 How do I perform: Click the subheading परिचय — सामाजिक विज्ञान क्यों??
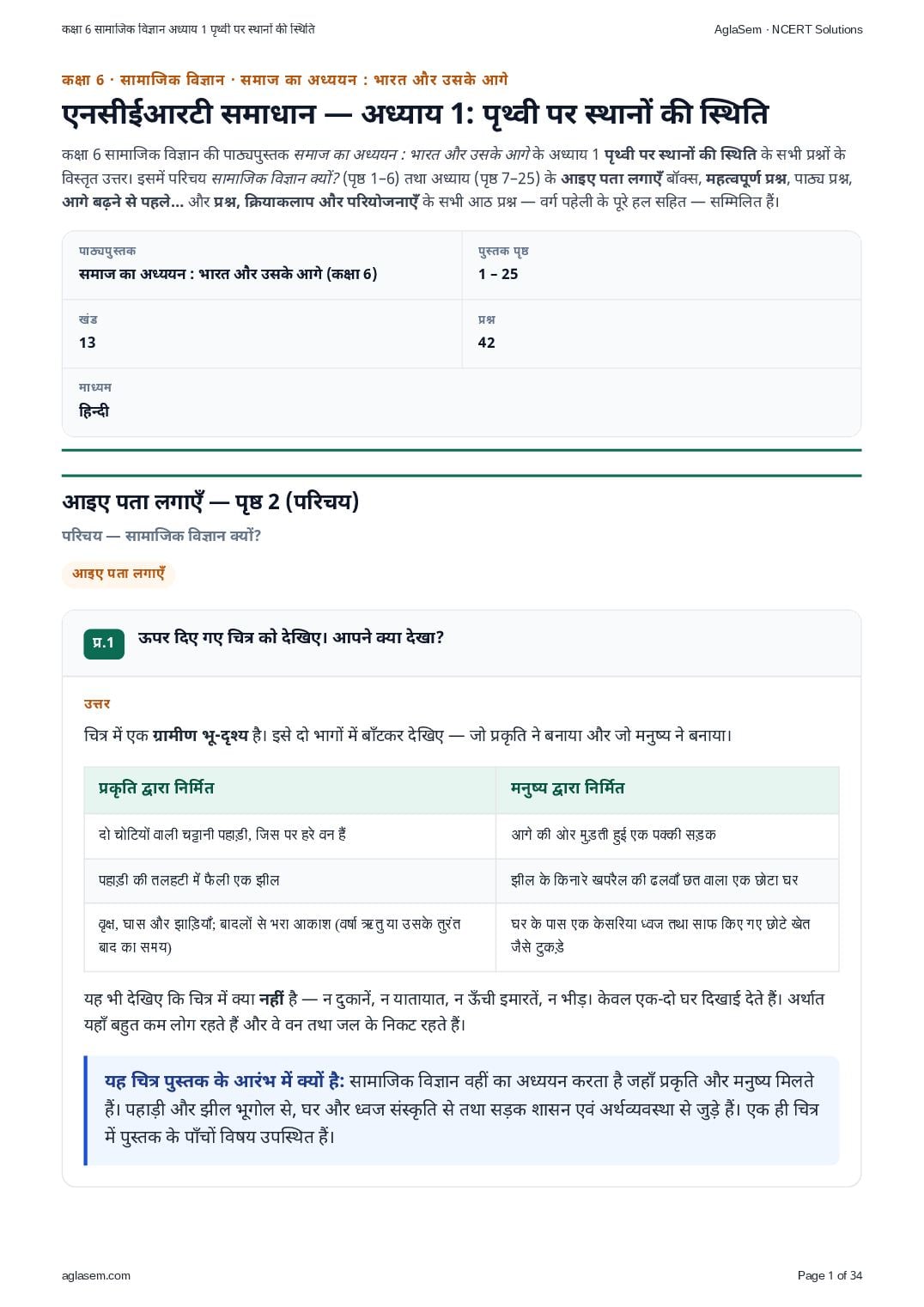pyautogui.click(x=161, y=536)
